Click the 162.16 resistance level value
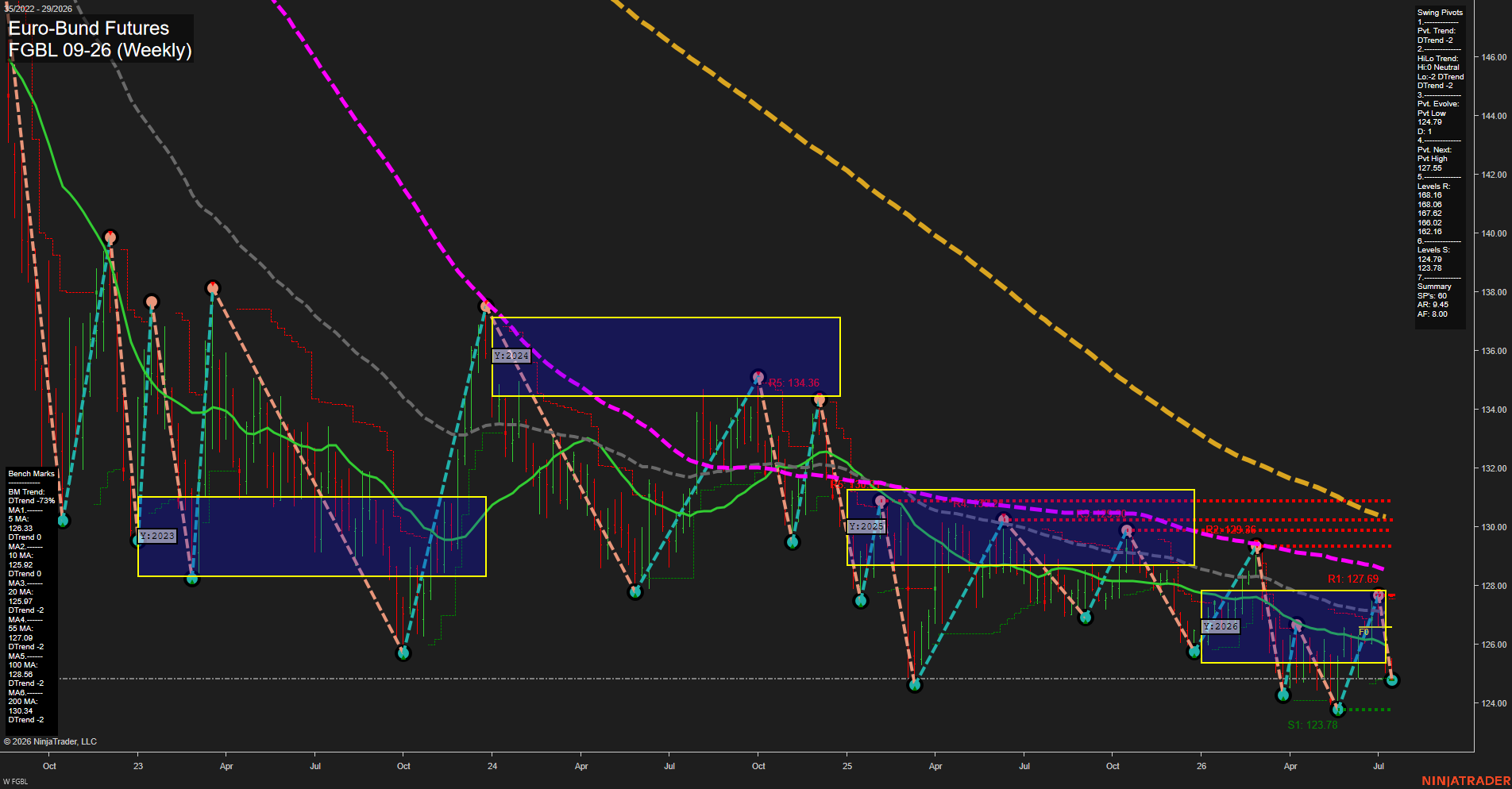 (1429, 232)
